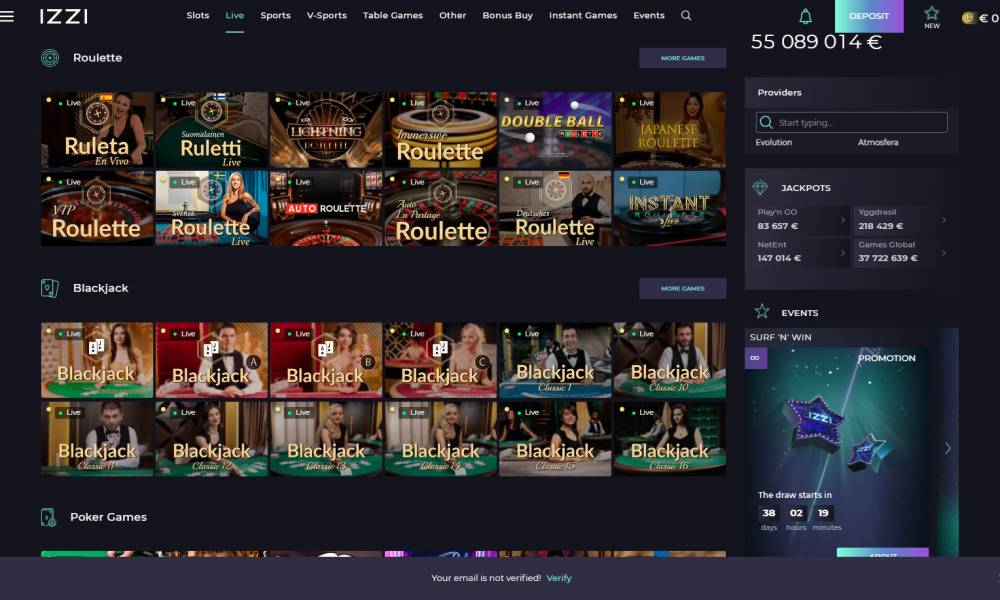The width and height of the screenshot is (1000, 600).
Task: Click the Roulette section wheel icon
Action: pyautogui.click(x=49, y=58)
